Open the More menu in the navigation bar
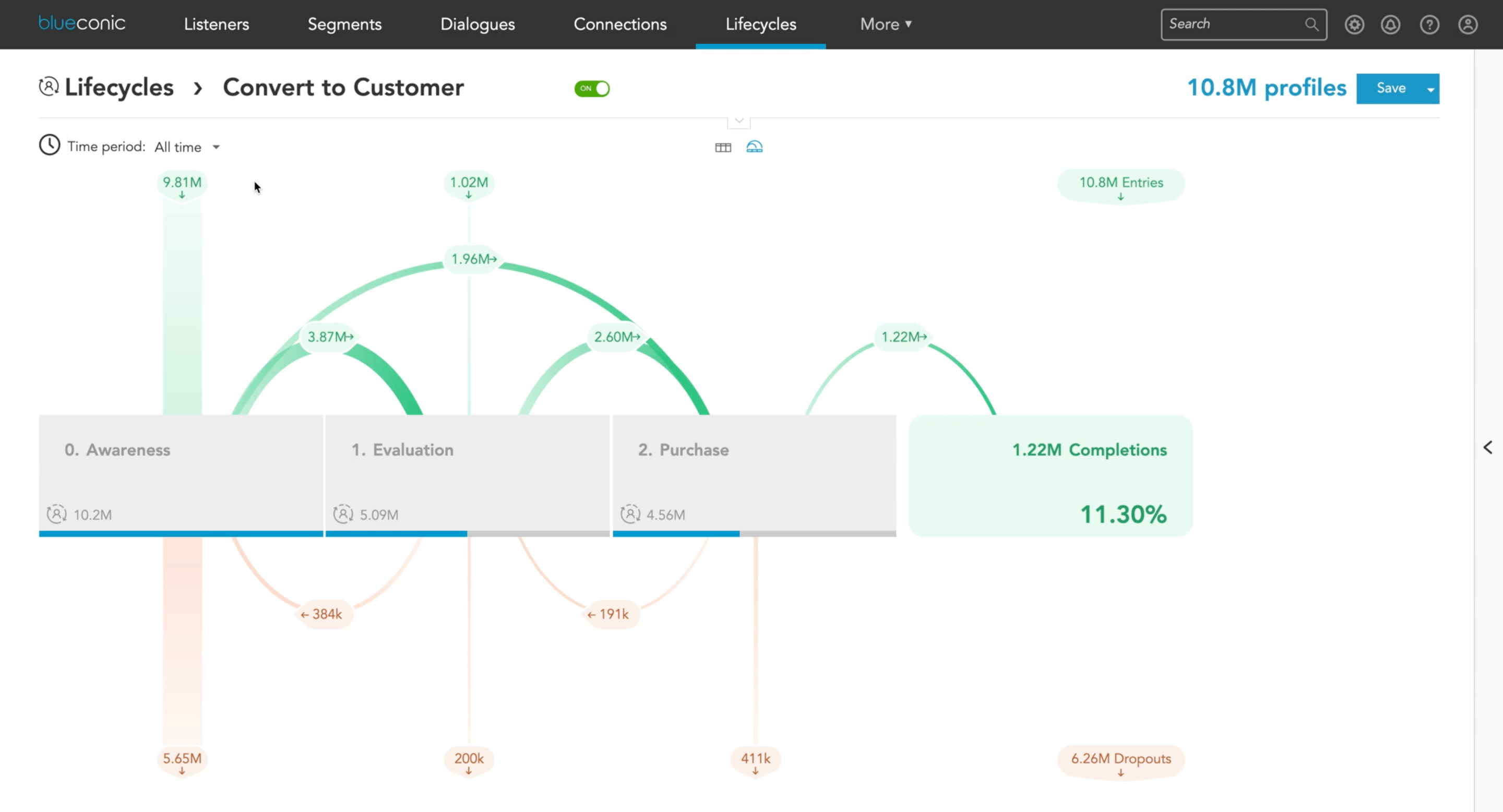 click(886, 25)
